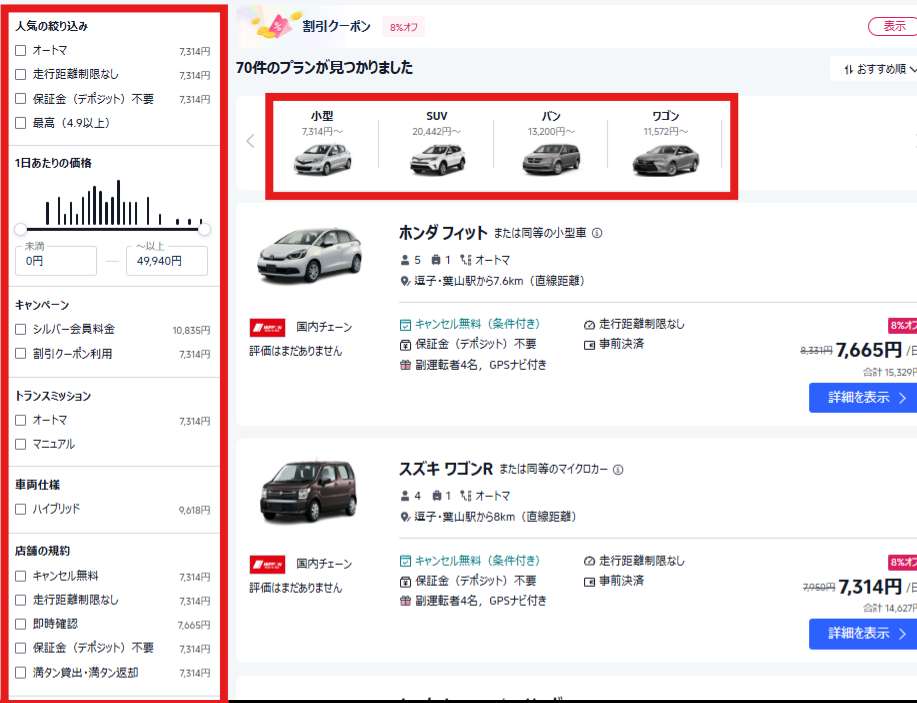This screenshot has height=703, width=917.
Task: Check 走行距離制限なし under 店舗の規約
Action: click(x=20, y=600)
